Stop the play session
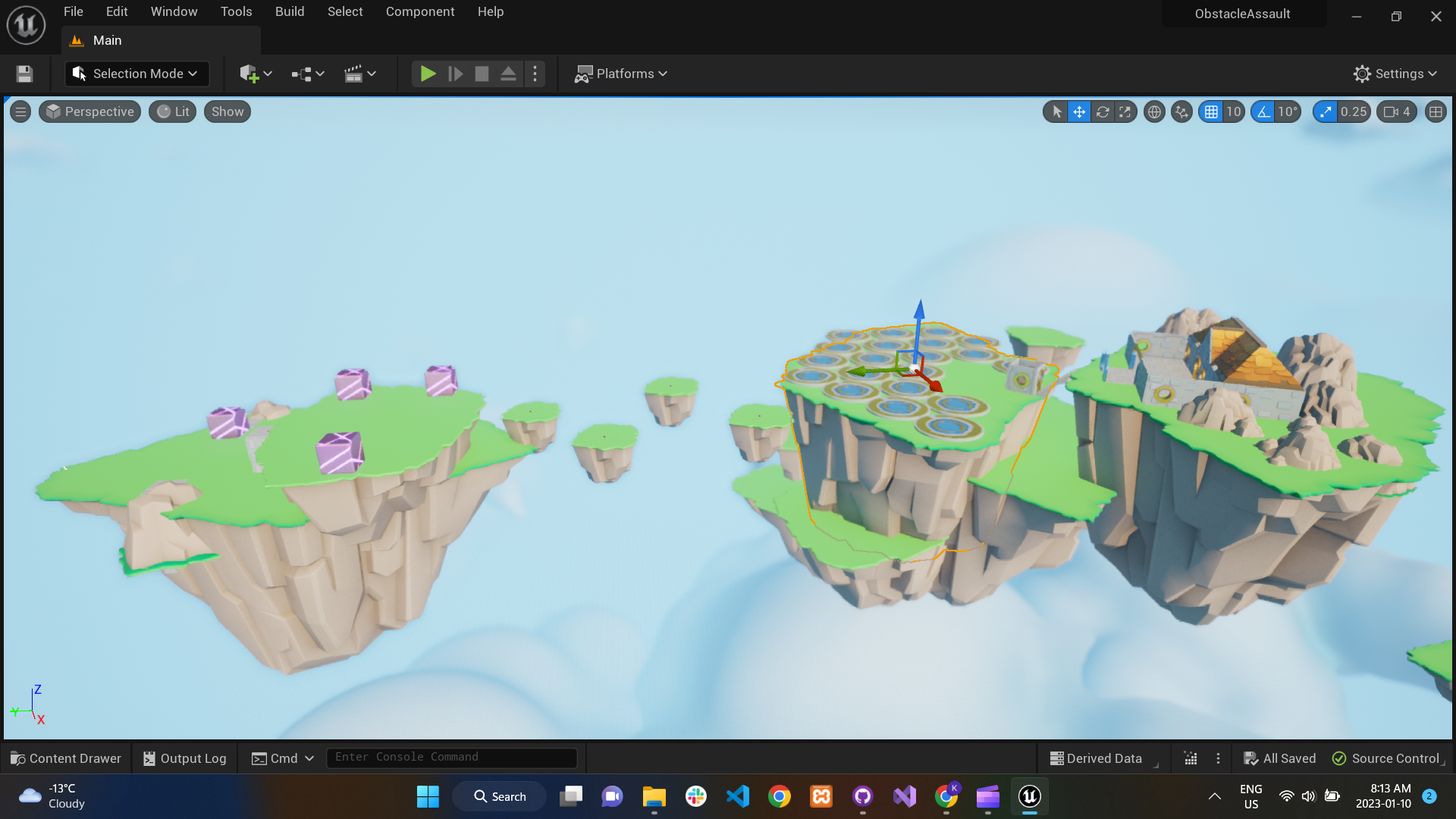The height and width of the screenshot is (819, 1456). (482, 74)
